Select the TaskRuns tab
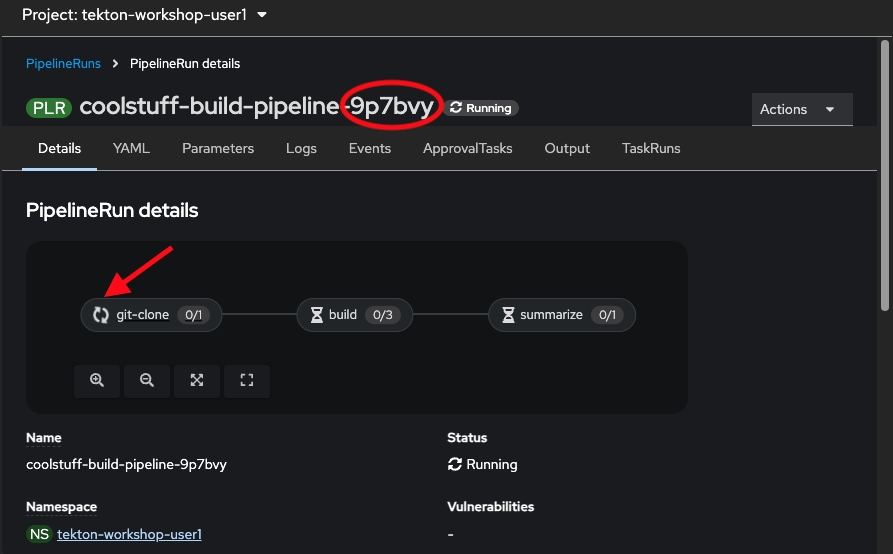This screenshot has height=554, width=893. (x=651, y=148)
